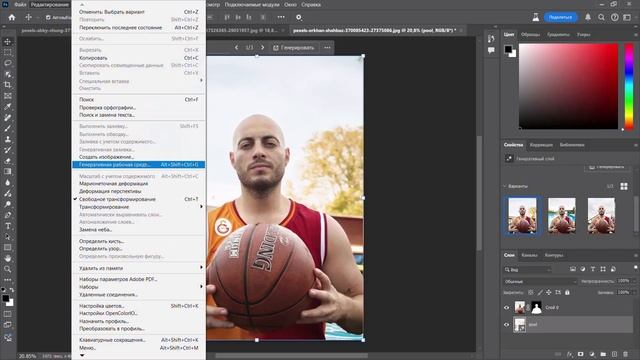Select the Eraser tool
This screenshot has width=640, height=360.
[x=8, y=161]
